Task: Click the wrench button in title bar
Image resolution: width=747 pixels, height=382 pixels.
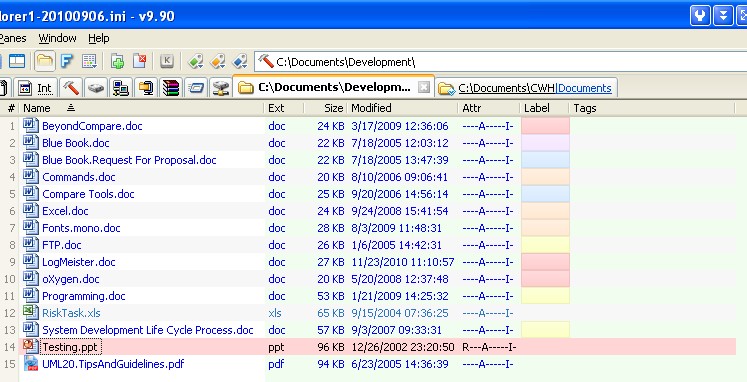Action: click(x=700, y=16)
